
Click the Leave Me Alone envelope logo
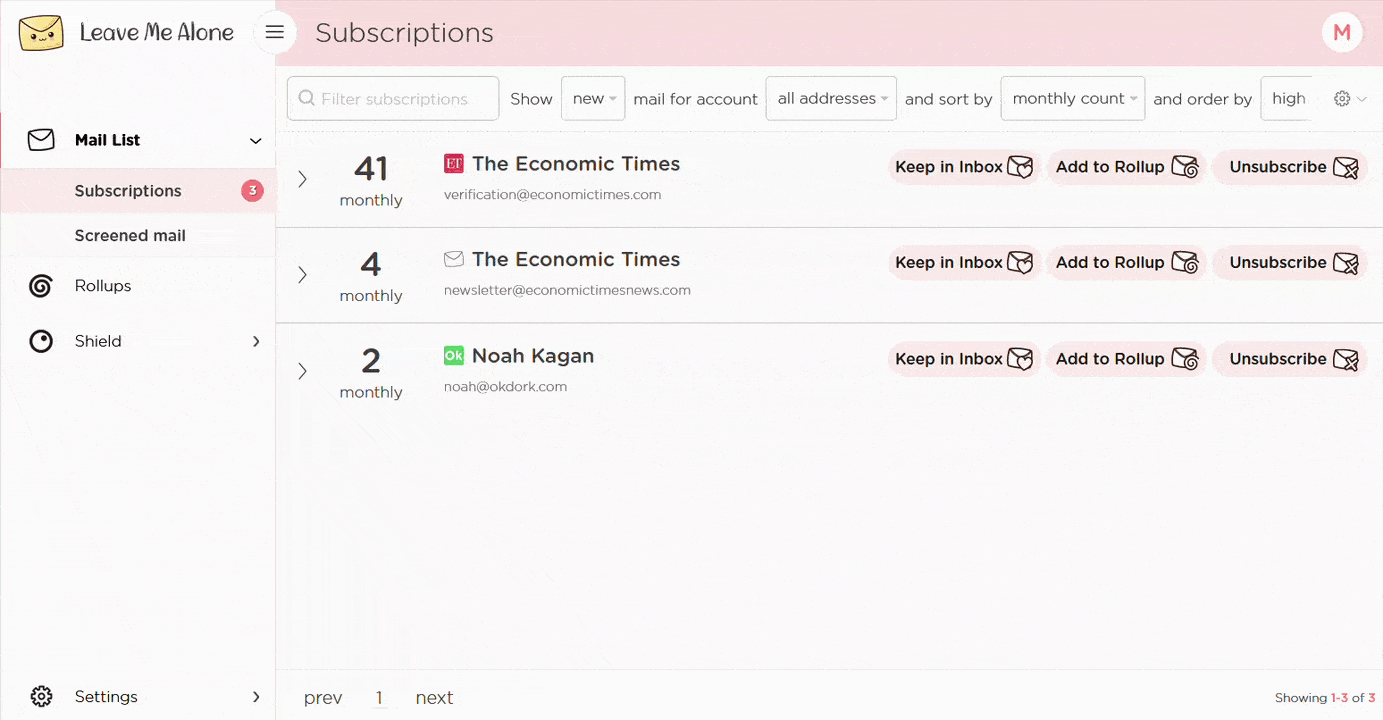(41, 33)
